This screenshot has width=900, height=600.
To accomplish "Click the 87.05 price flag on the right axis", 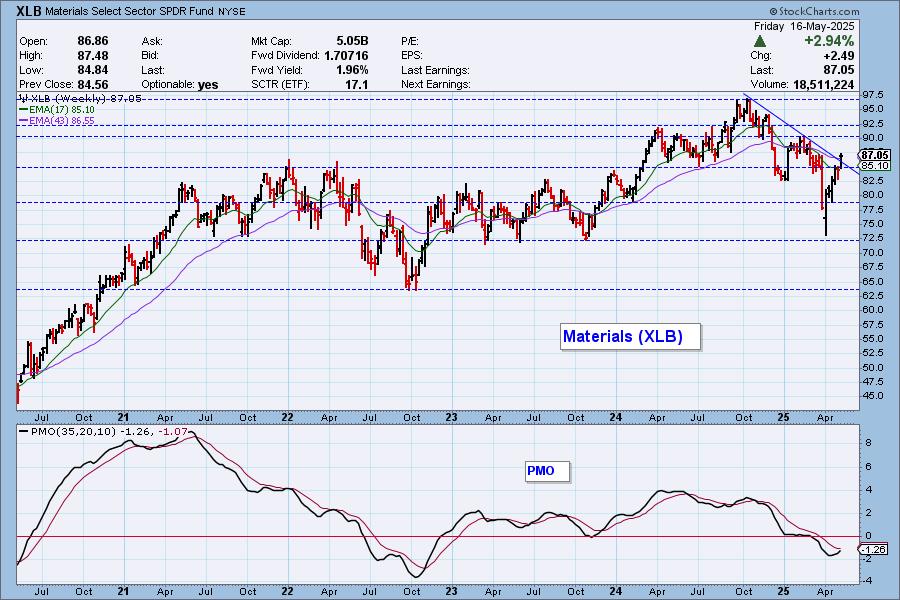I will click(x=875, y=155).
